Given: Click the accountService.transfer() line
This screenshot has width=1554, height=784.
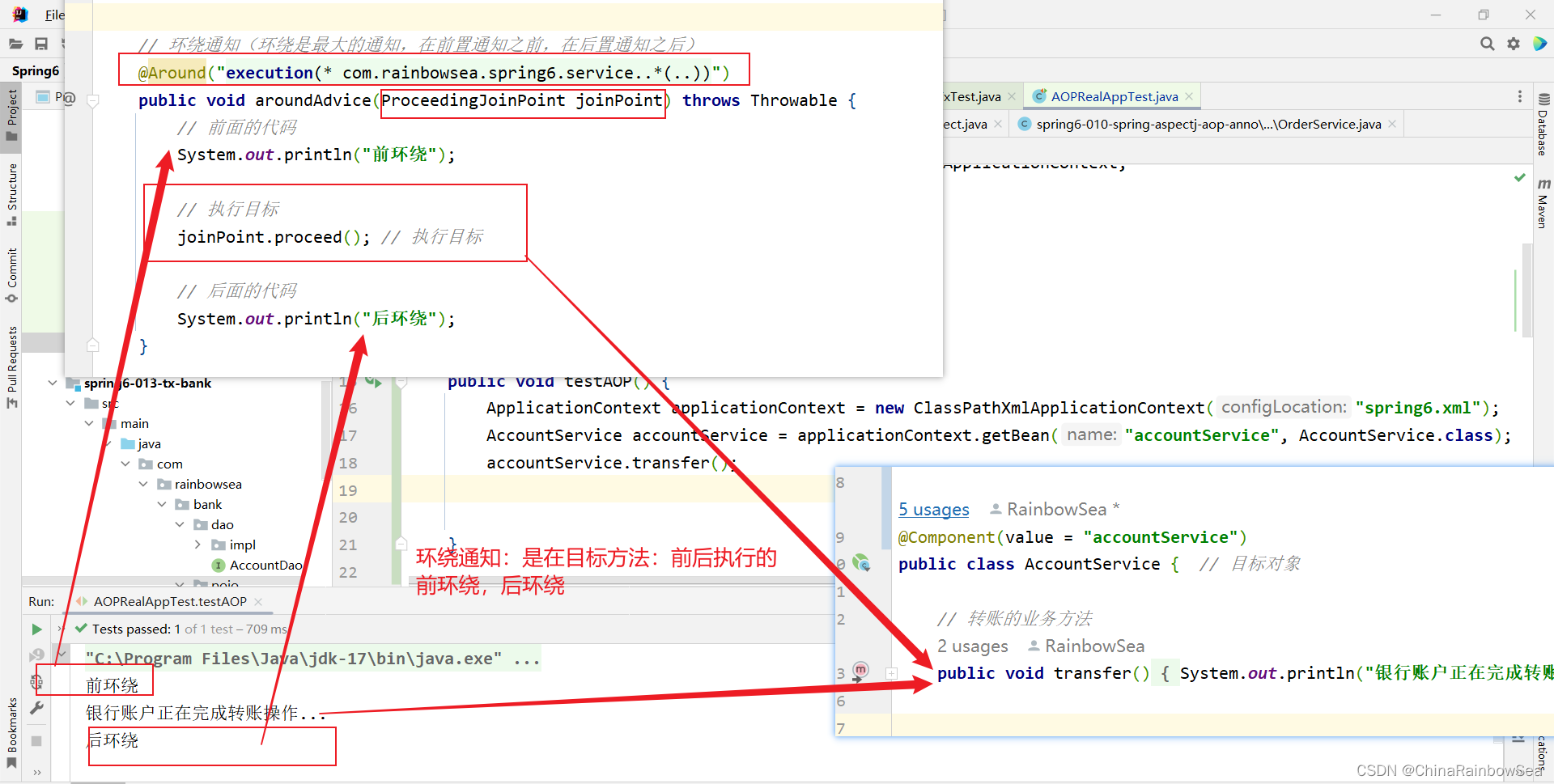Looking at the screenshot, I should [x=611, y=463].
